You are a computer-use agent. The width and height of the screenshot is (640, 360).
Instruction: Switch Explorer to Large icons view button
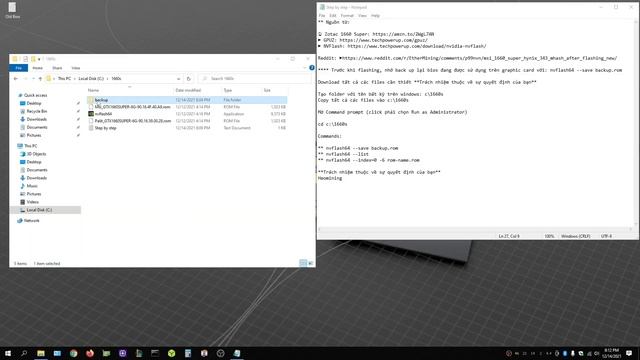(311, 263)
